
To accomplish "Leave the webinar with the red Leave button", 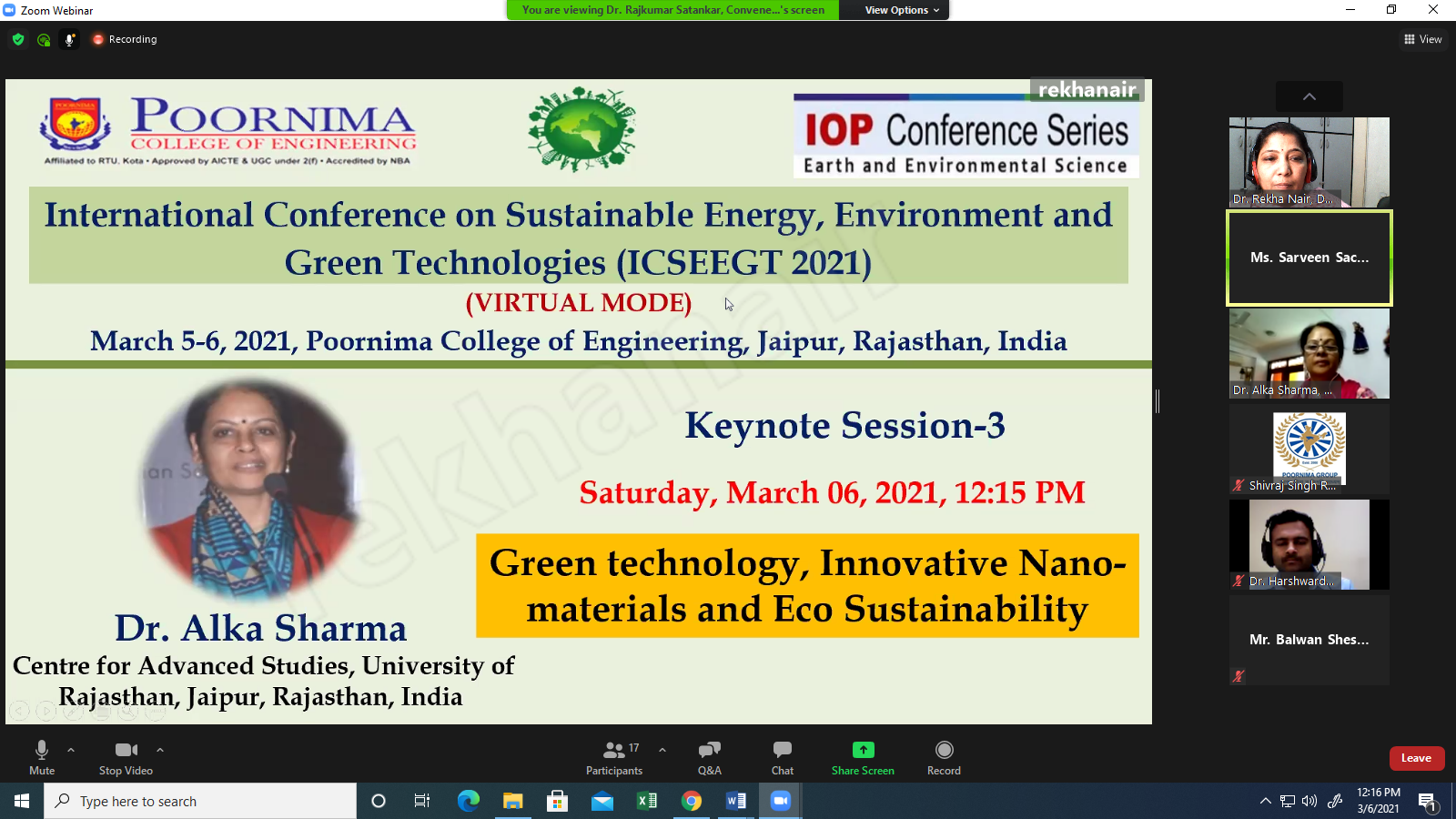I will (1416, 758).
